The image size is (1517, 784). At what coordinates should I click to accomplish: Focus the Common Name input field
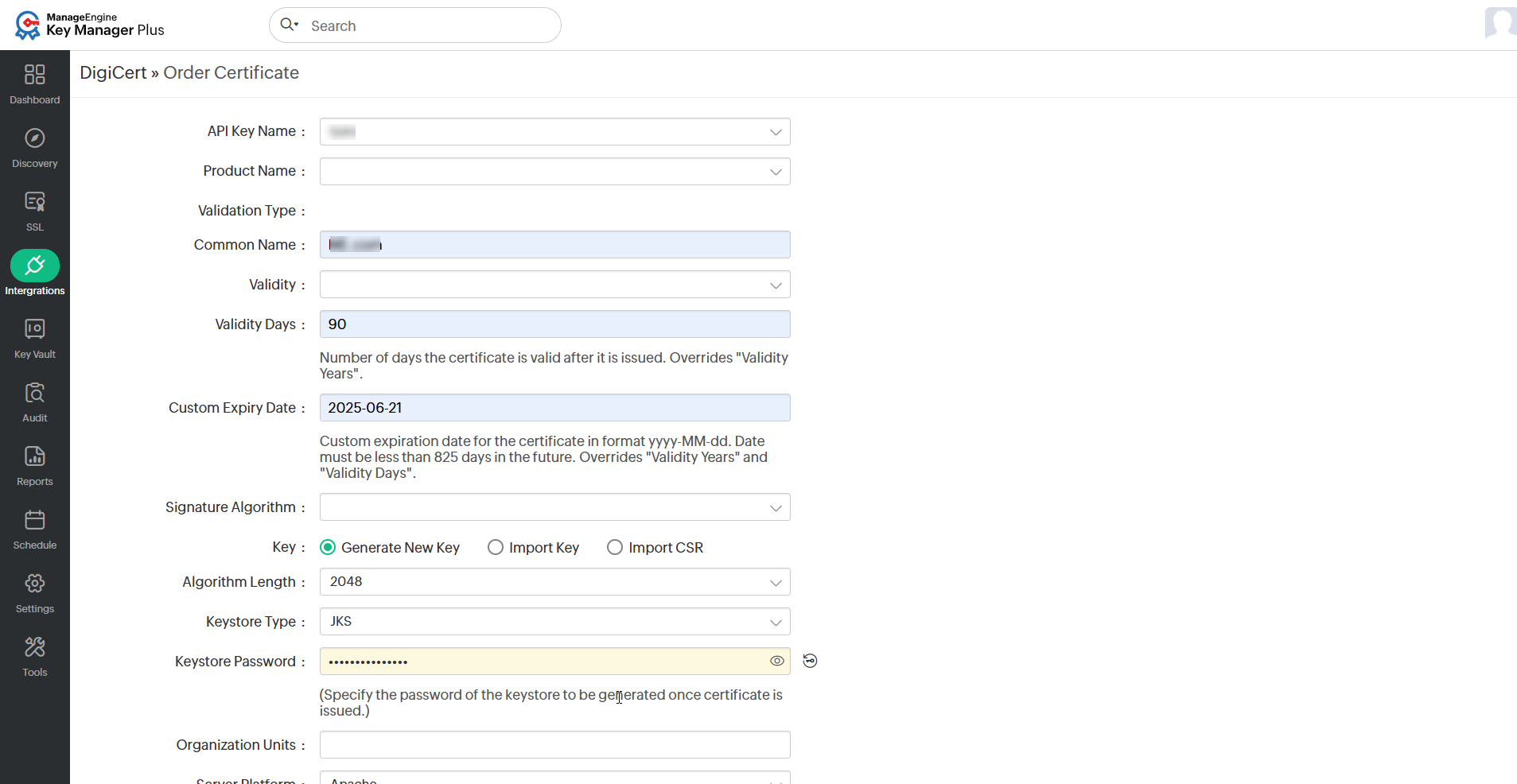555,245
